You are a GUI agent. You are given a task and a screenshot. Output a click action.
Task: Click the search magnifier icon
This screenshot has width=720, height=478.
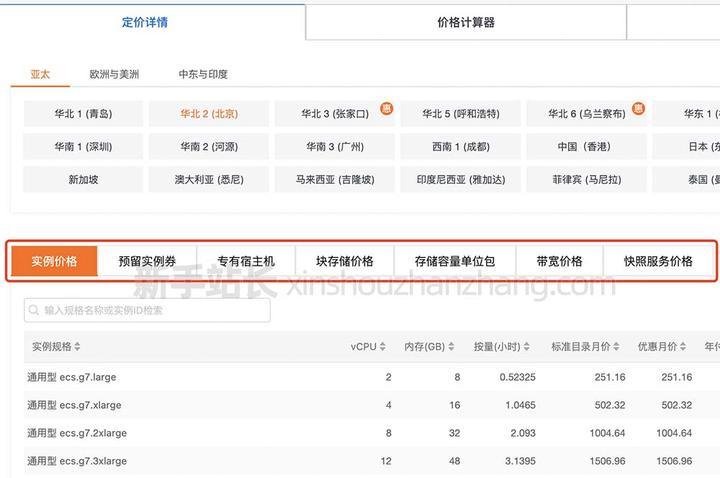pyautogui.click(x=34, y=310)
